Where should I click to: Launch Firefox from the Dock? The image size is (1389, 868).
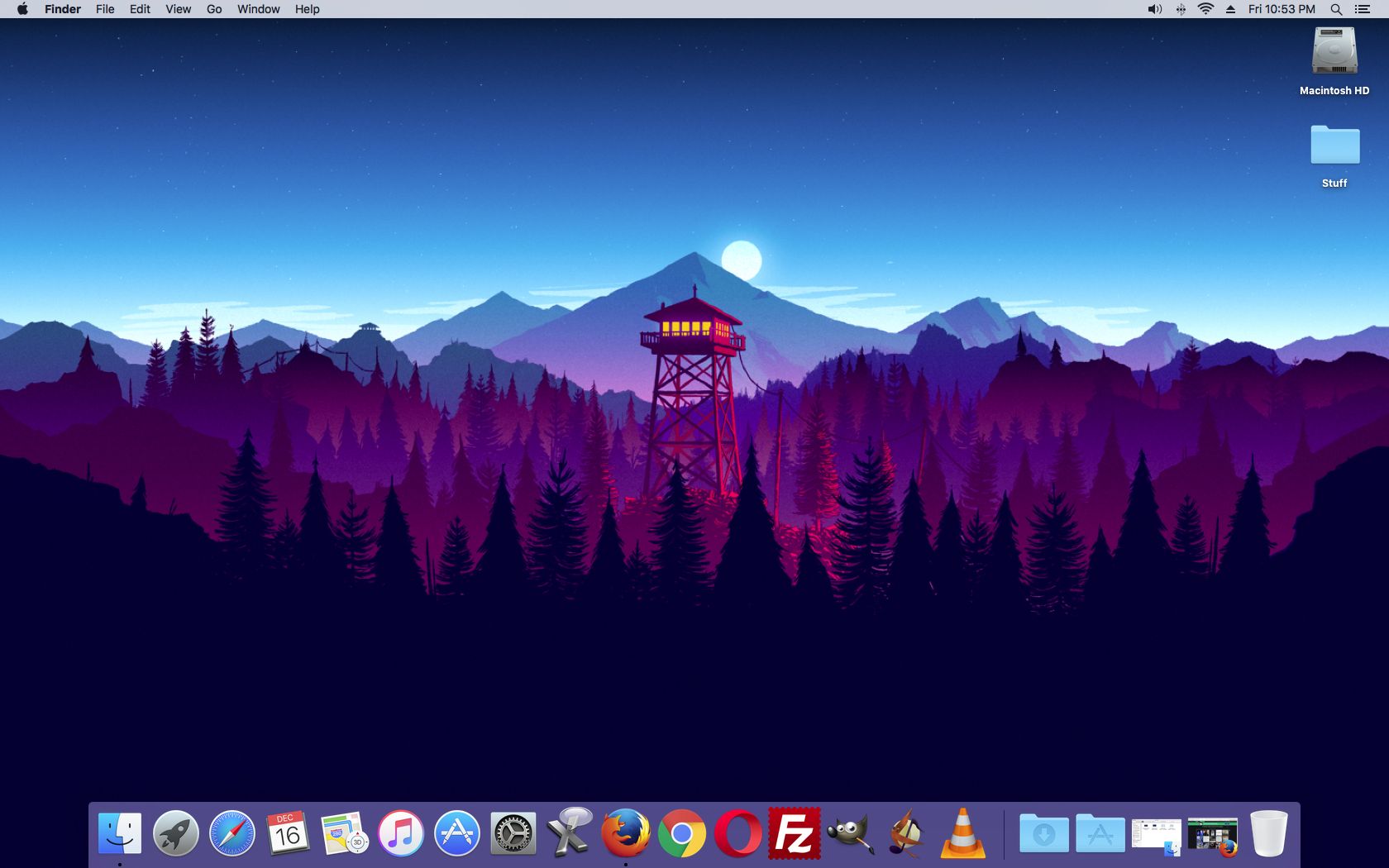pyautogui.click(x=626, y=832)
